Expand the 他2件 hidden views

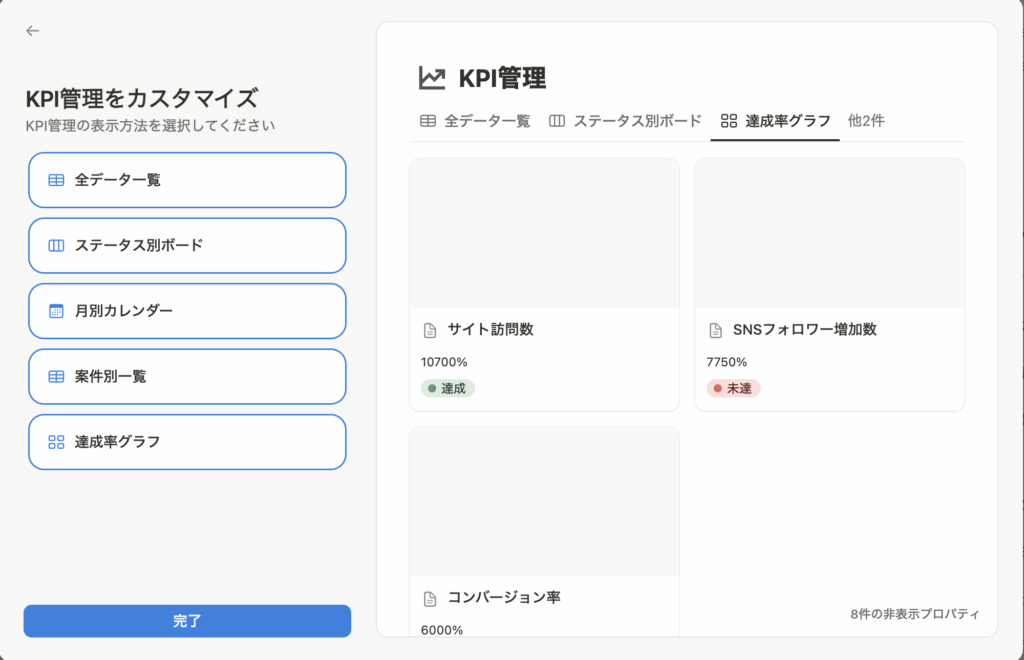(x=866, y=121)
